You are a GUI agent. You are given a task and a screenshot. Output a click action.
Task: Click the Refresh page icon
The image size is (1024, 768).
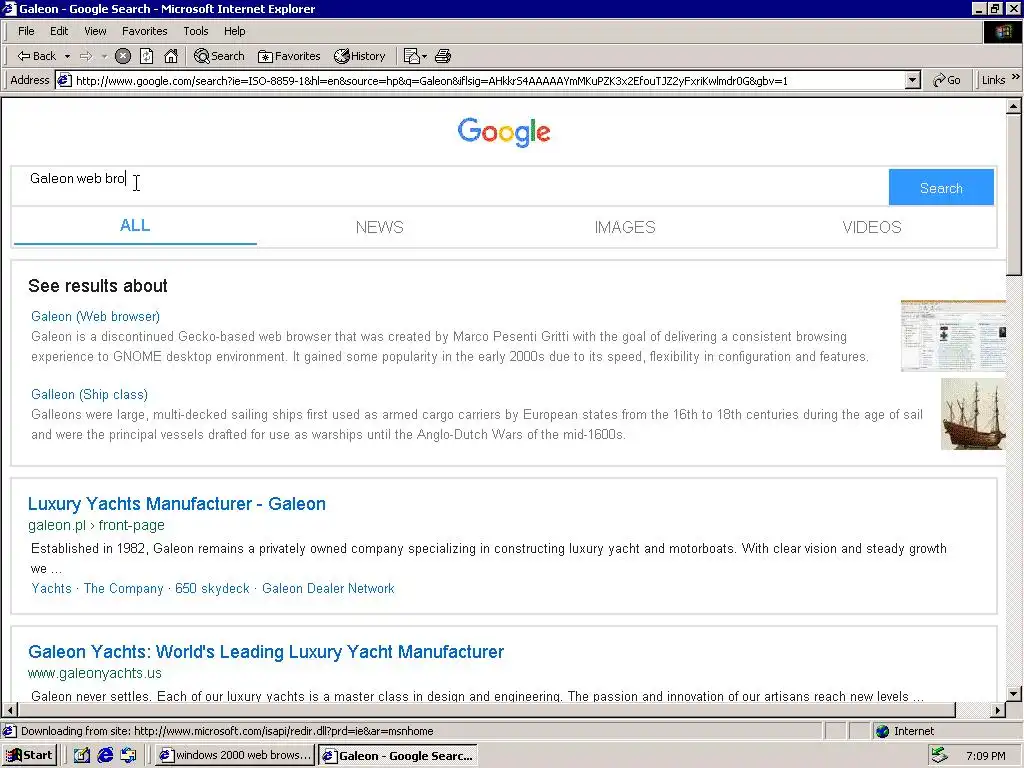pyautogui.click(x=147, y=56)
